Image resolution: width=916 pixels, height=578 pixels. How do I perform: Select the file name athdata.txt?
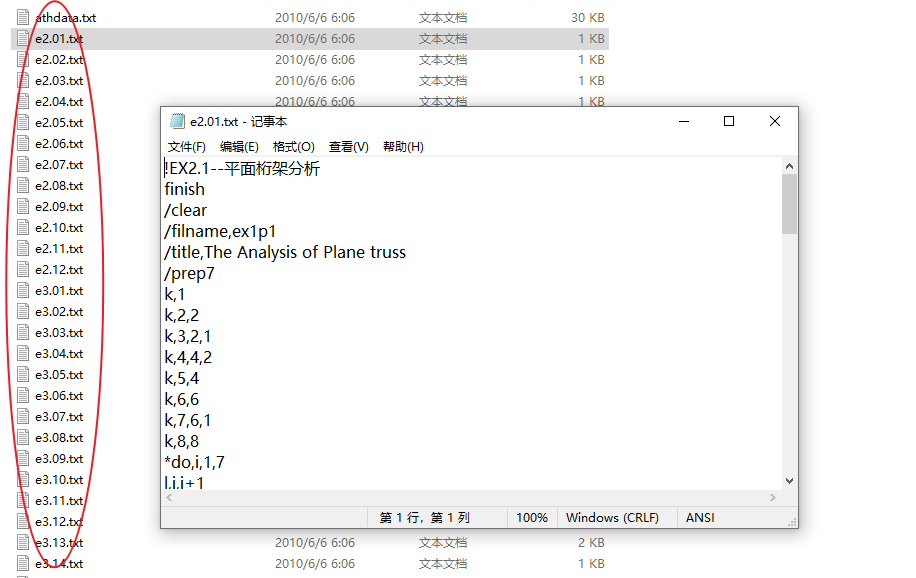click(x=65, y=18)
